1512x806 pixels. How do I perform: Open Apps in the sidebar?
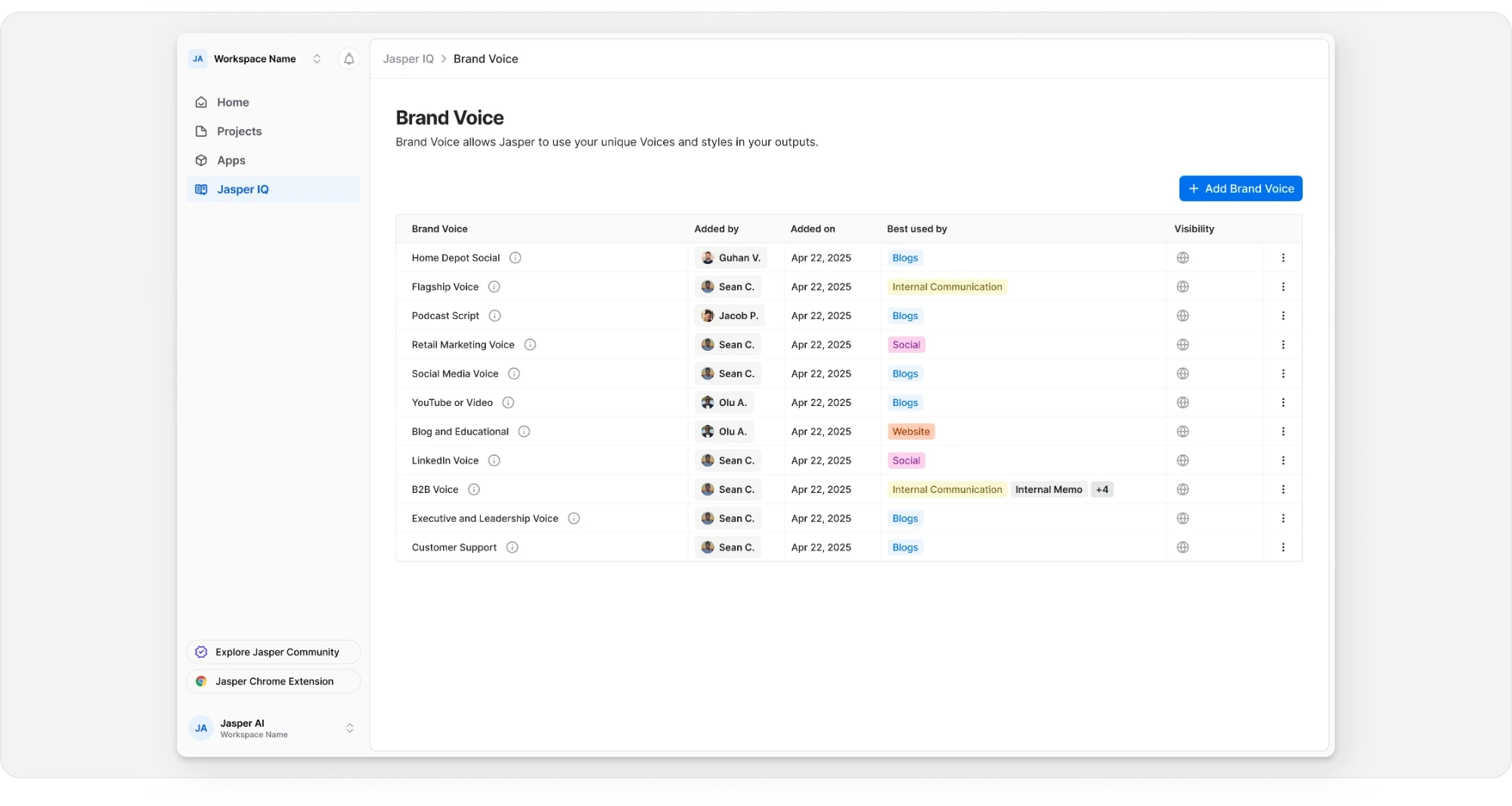(274, 160)
